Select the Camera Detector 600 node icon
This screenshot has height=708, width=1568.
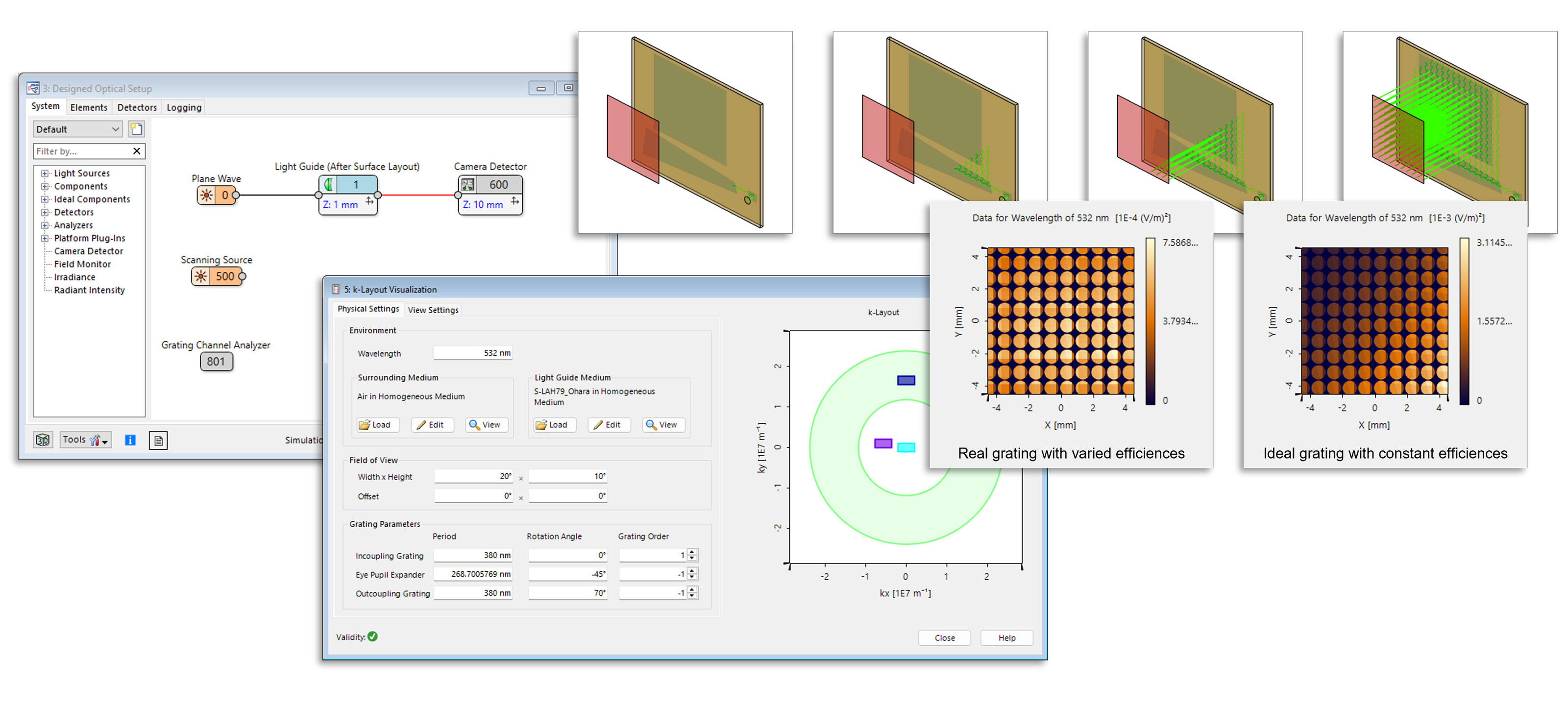467,185
